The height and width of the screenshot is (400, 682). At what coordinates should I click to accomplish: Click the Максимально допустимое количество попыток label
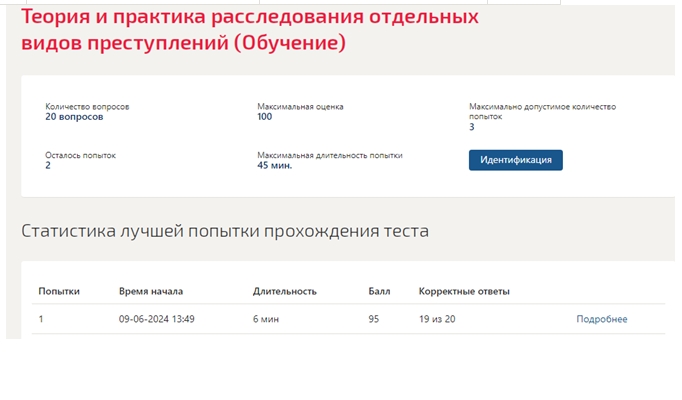pyautogui.click(x=542, y=111)
